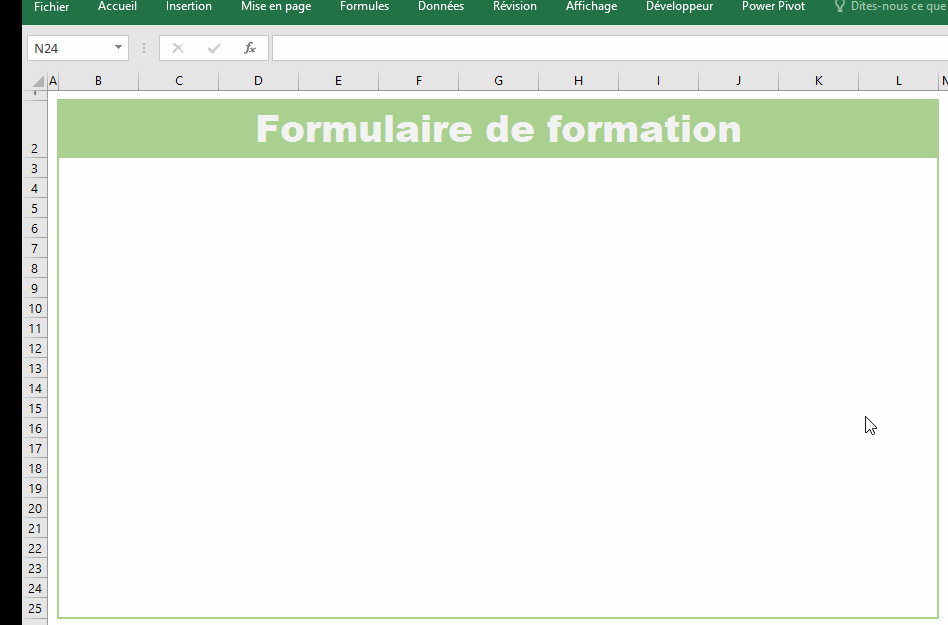Open the Révision tab
This screenshot has width=948, height=625.
click(515, 7)
